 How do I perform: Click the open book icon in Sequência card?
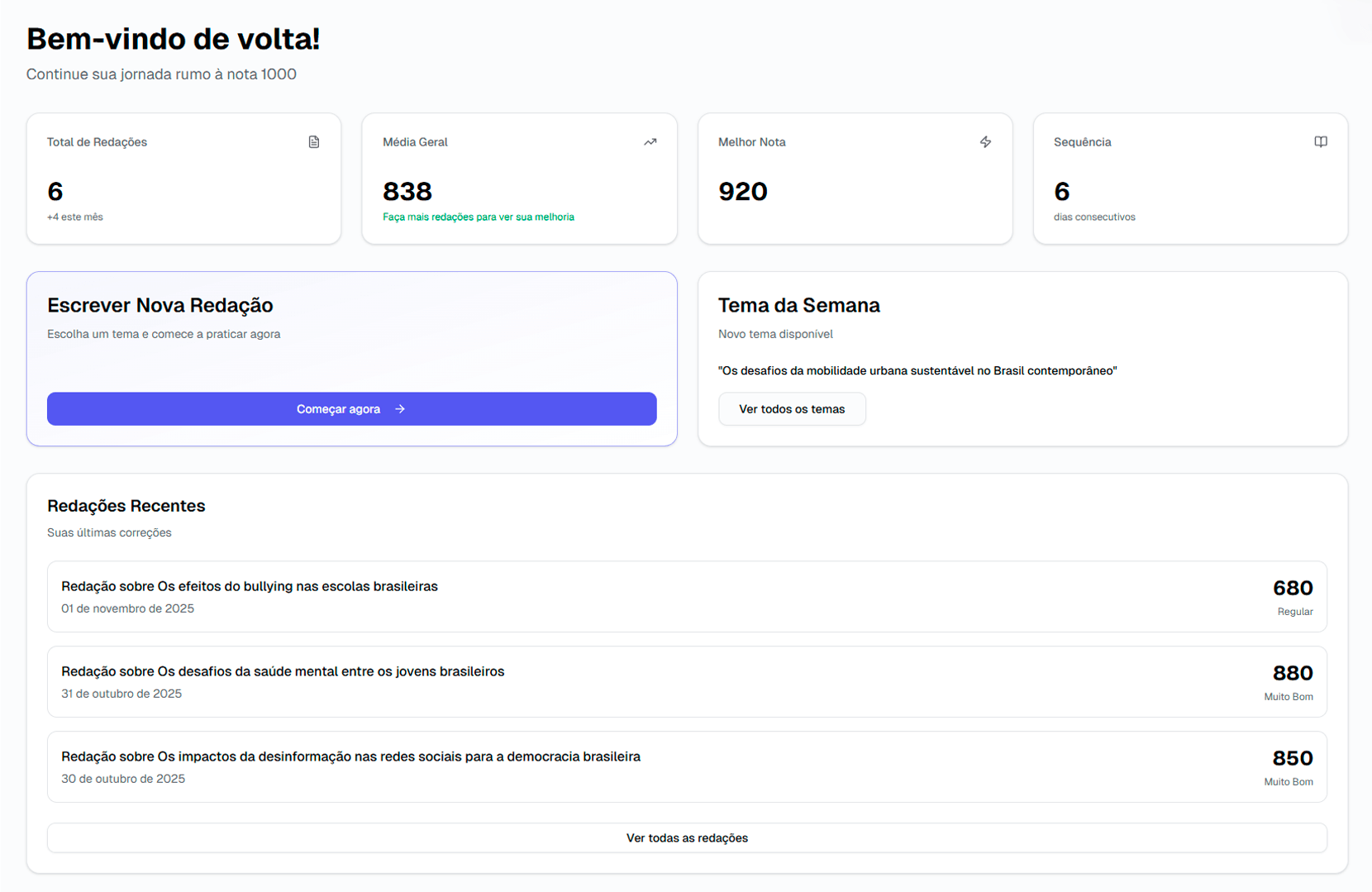click(1321, 142)
